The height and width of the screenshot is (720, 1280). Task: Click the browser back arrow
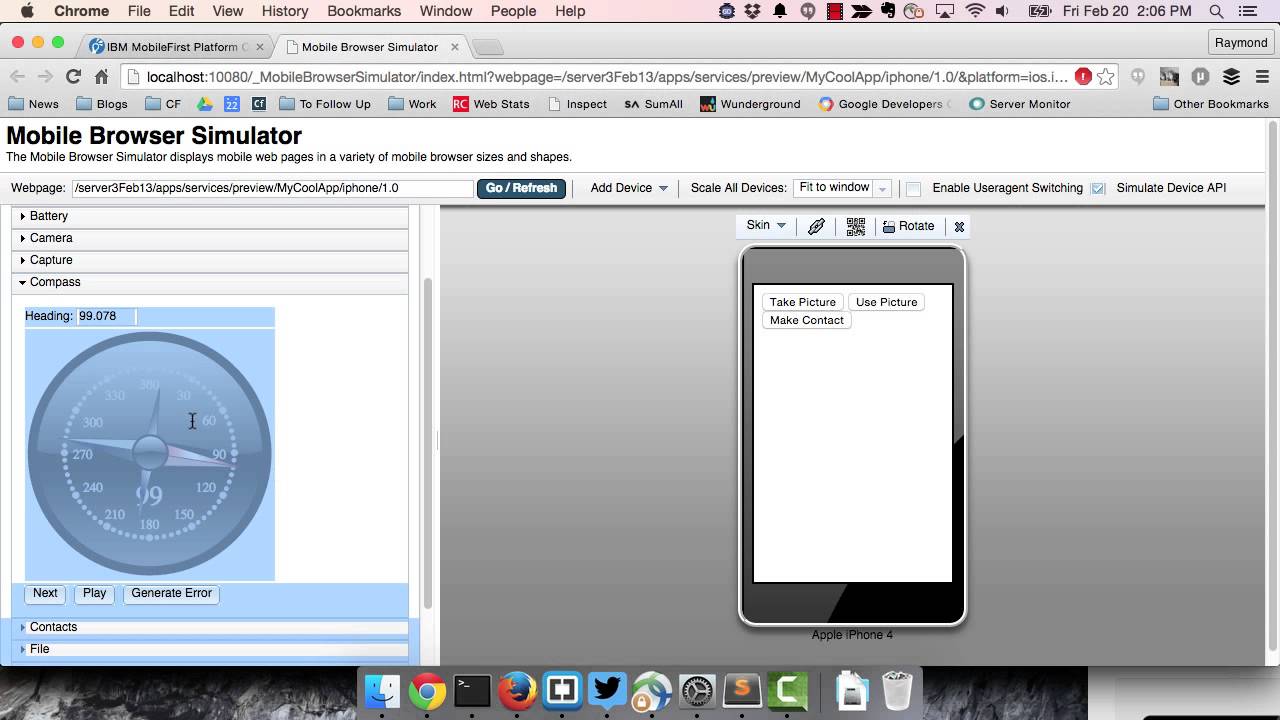17,76
